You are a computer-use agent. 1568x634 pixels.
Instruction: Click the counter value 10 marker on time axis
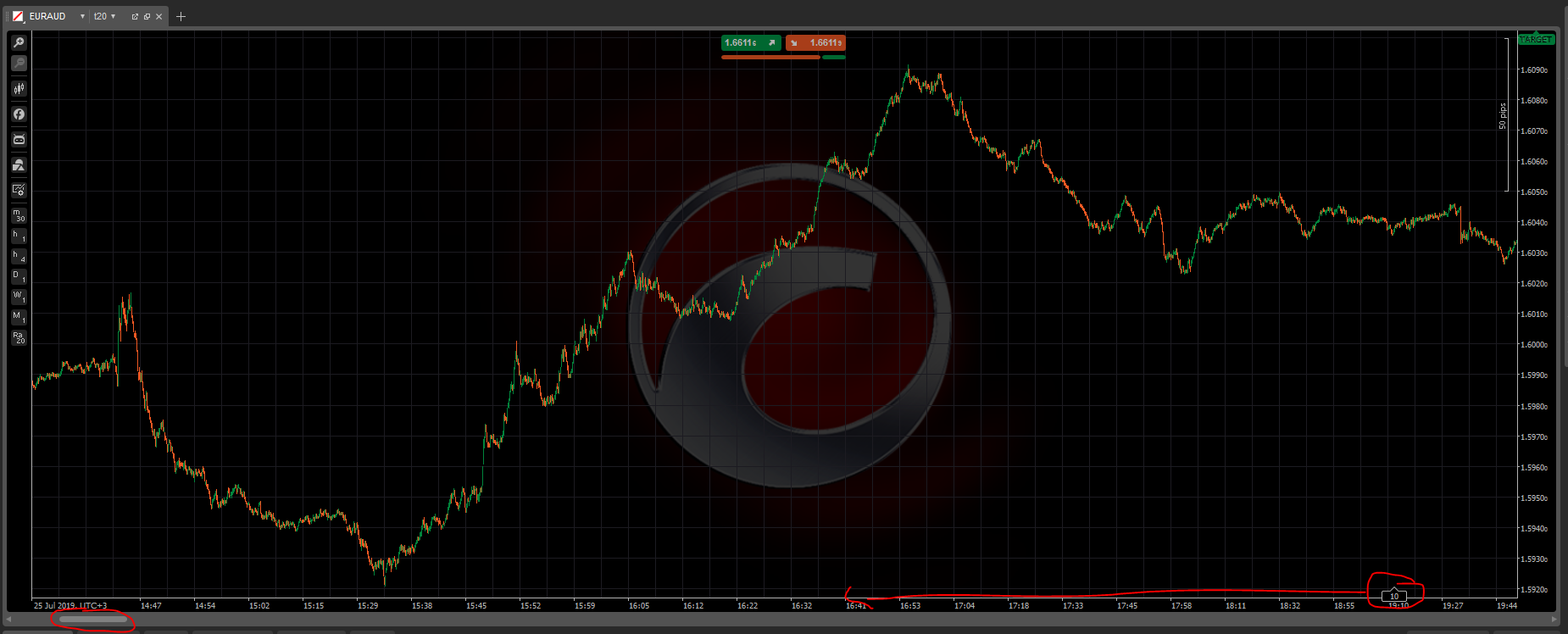click(1394, 596)
